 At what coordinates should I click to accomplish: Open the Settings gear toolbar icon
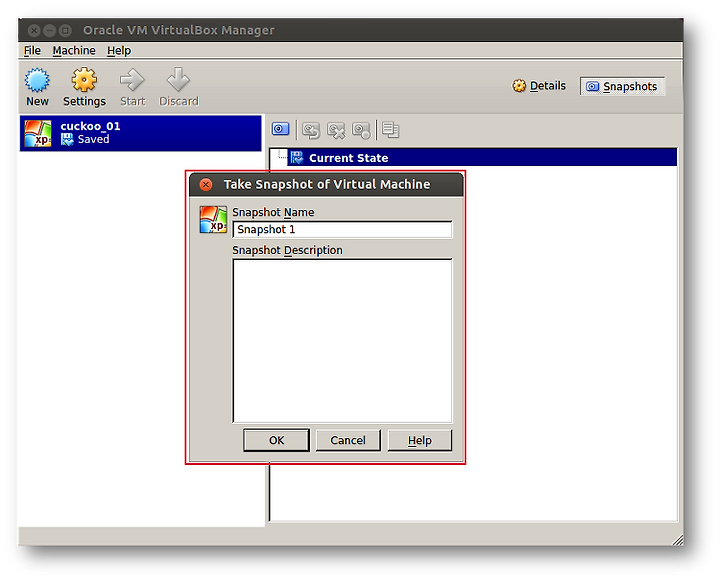coord(84,80)
